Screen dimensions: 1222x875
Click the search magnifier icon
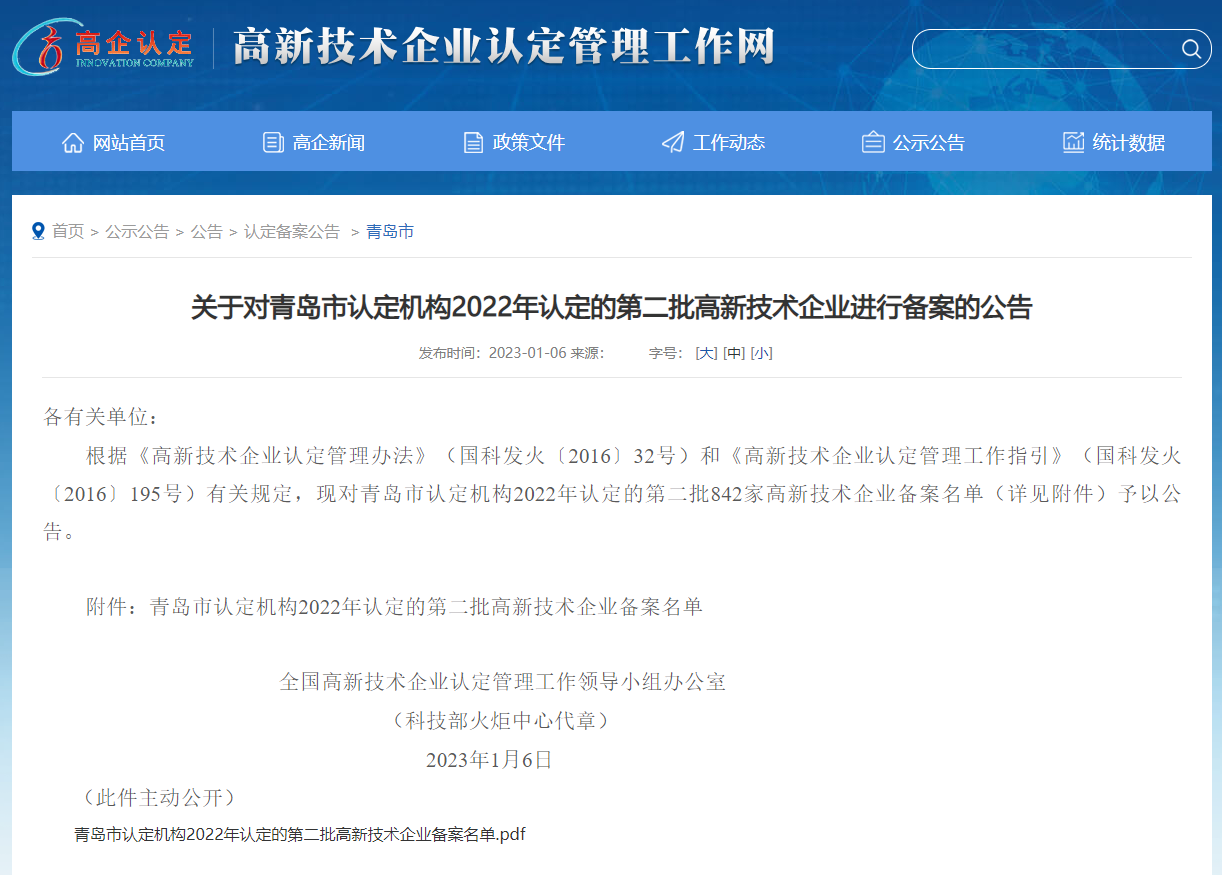tap(1190, 49)
